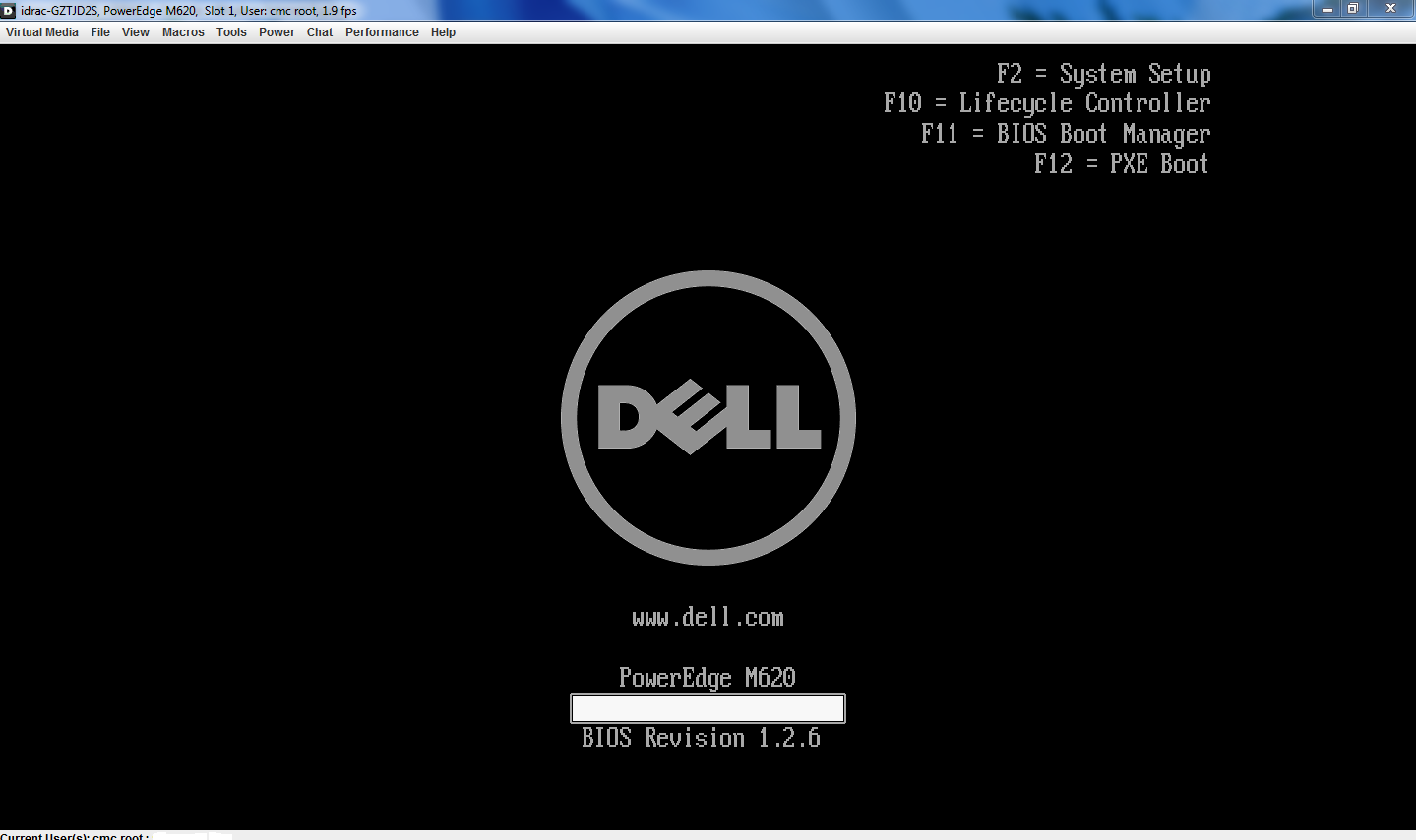Open the Chat menu
Viewport: 1416px width, 840px height.
click(x=319, y=31)
